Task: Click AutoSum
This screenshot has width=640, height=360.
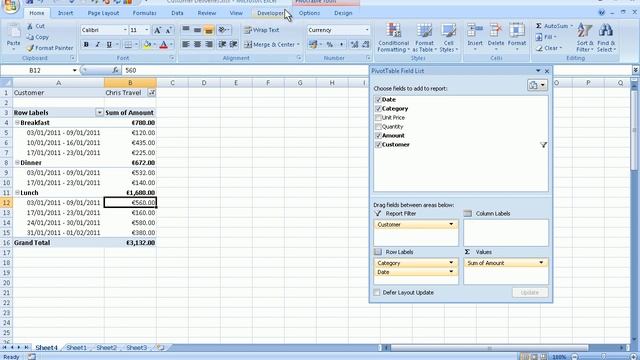Action: pyautogui.click(x=554, y=26)
